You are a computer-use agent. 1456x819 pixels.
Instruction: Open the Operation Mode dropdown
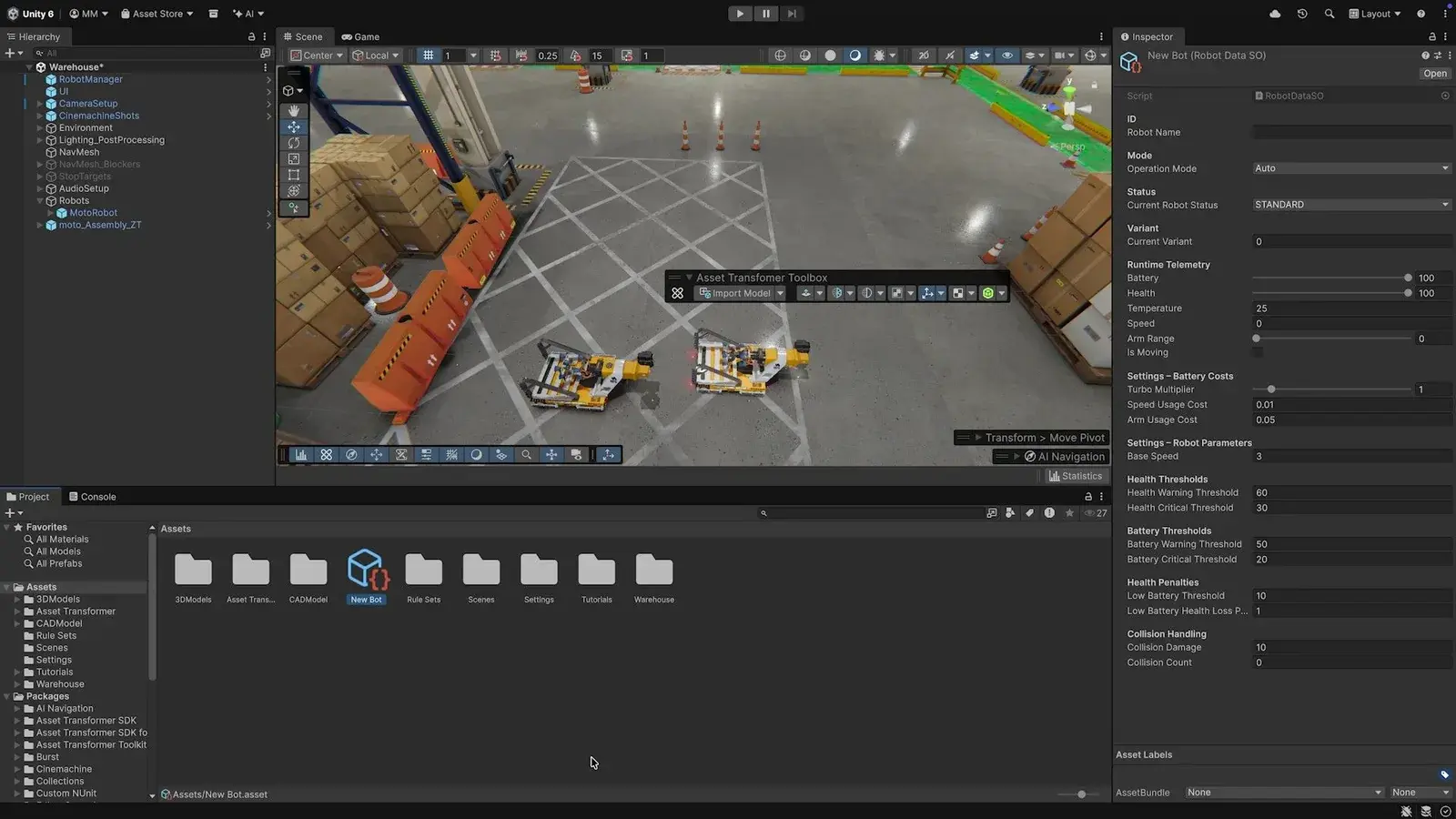1351,168
